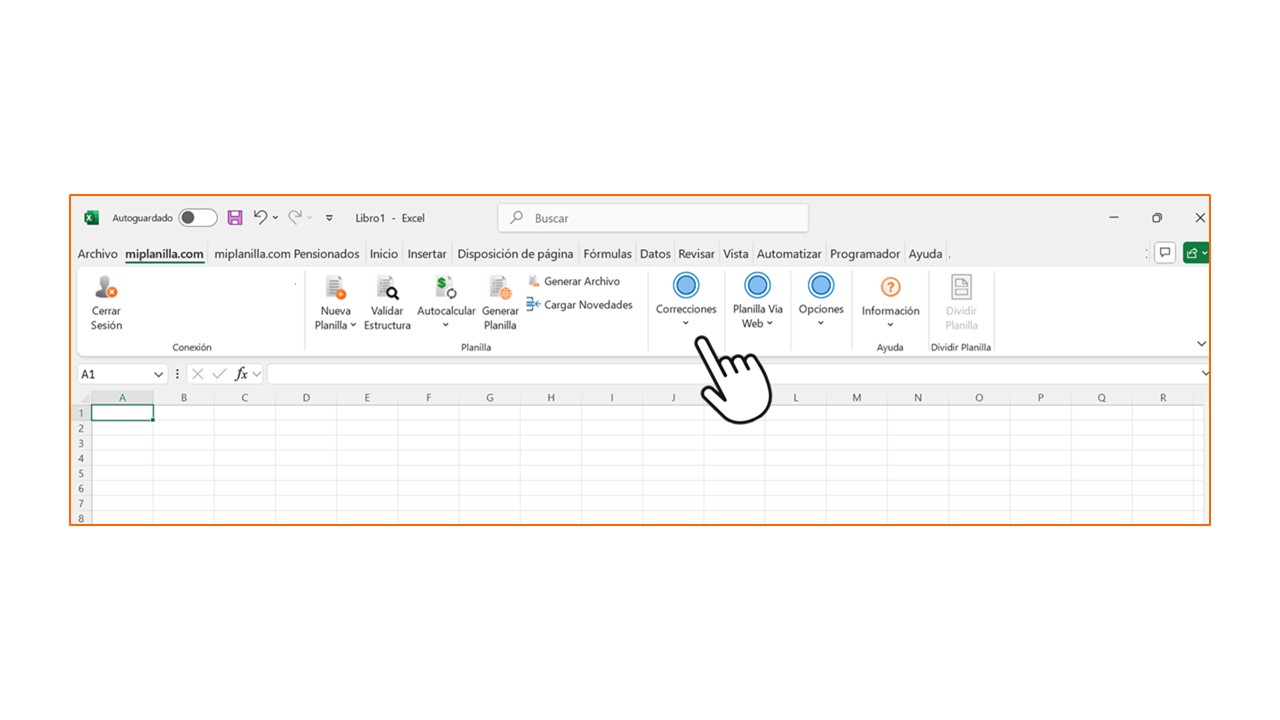The width and height of the screenshot is (1280, 720).
Task: Run Validar Estructura tool
Action: (387, 288)
